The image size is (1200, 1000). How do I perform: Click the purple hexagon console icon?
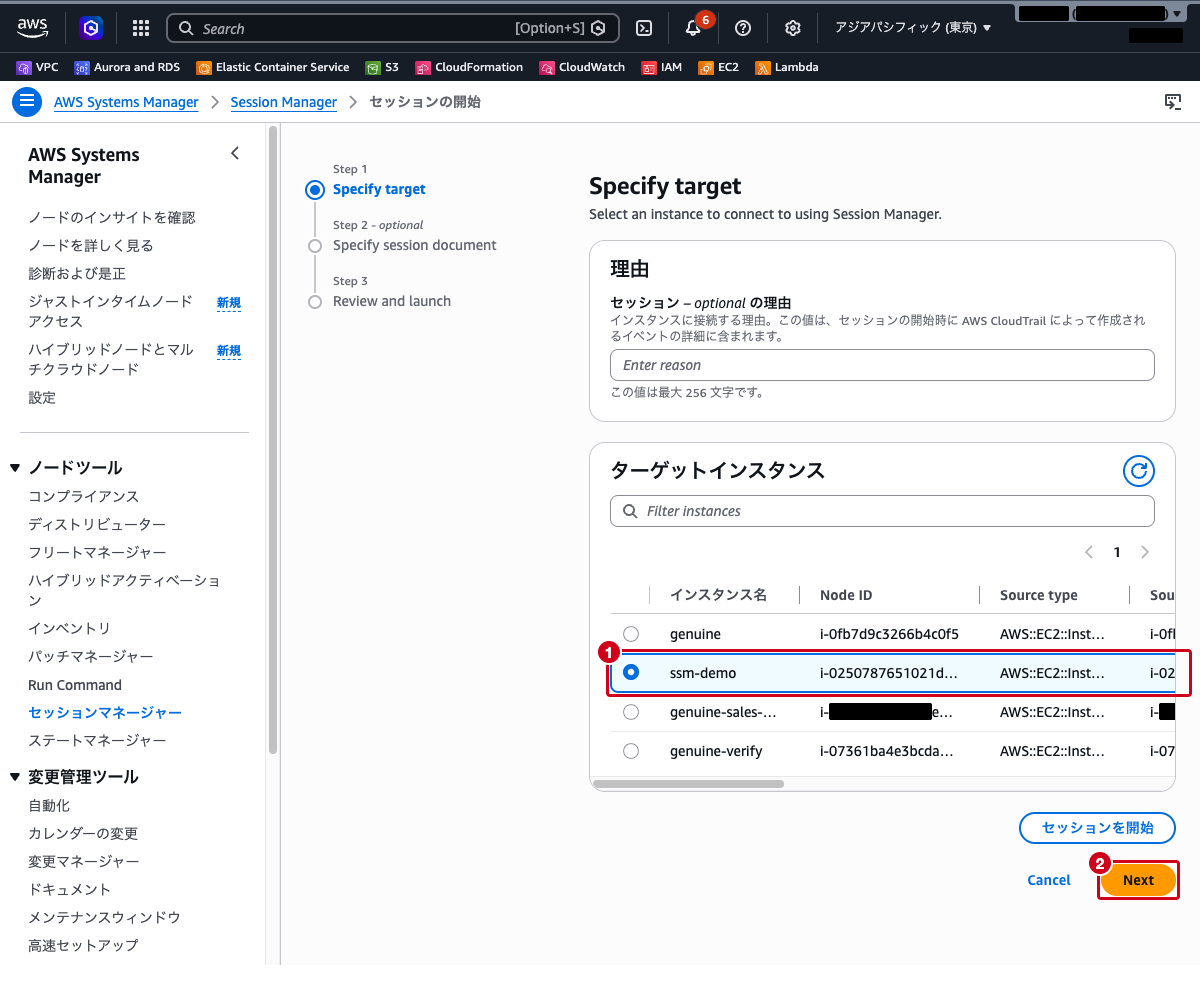[91, 28]
